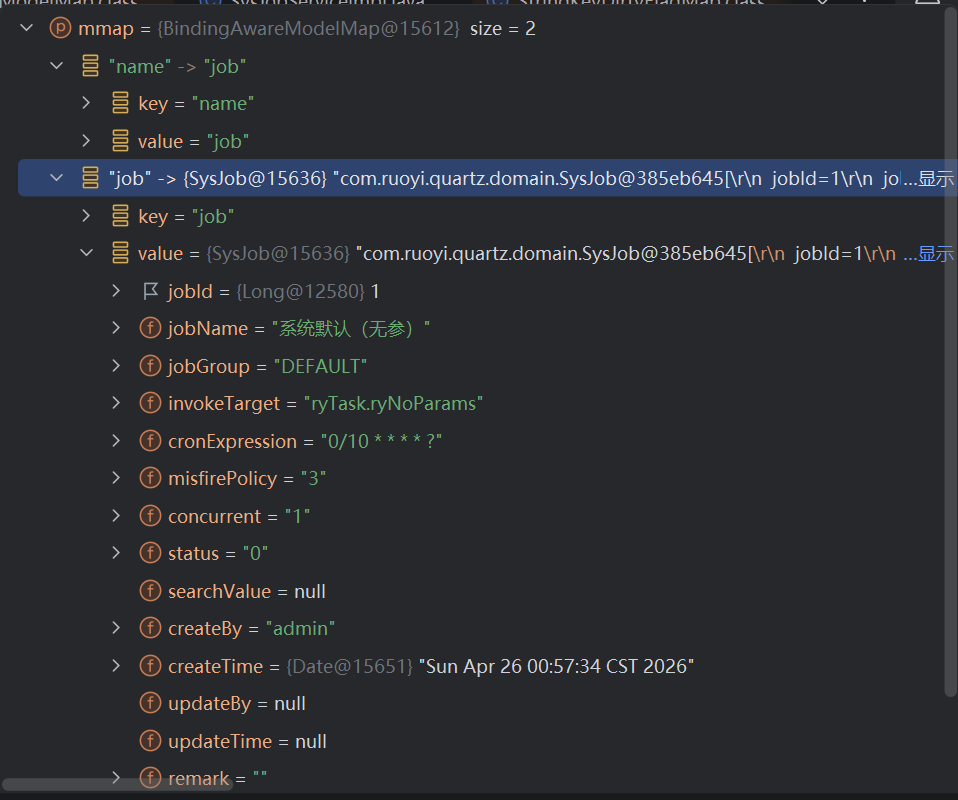Screen dimensions: 958x800
Task: Click the icon beside value = "job"
Action: [120, 141]
